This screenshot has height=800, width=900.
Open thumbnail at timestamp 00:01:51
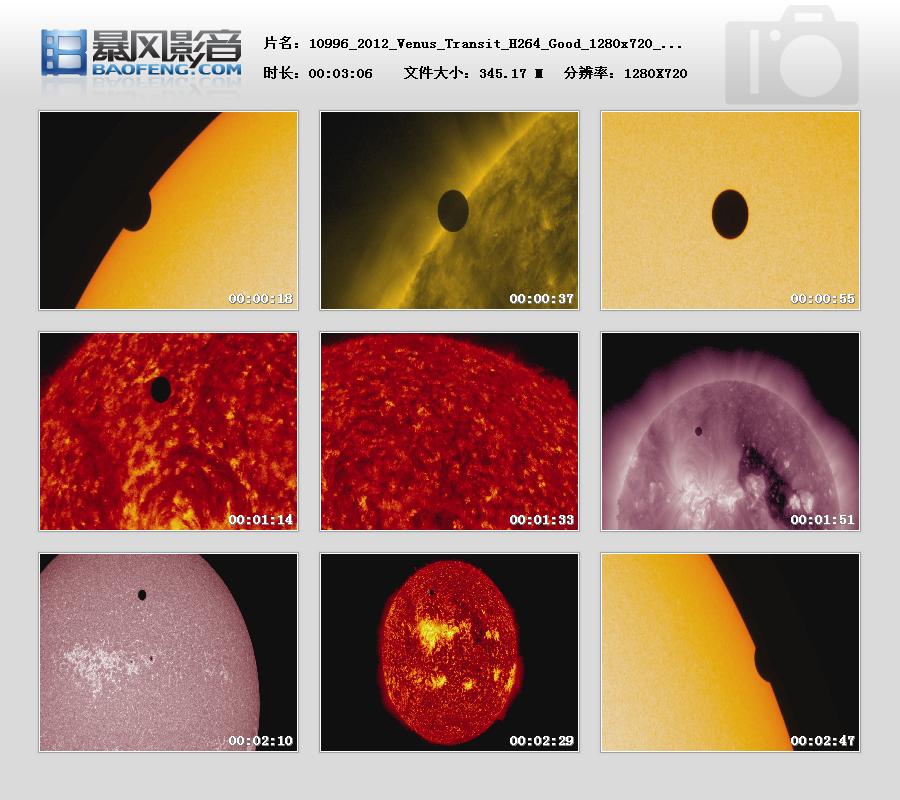[730, 431]
